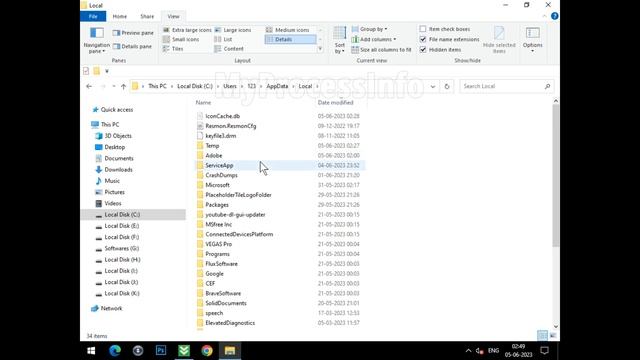Open Google Chrome from taskbar
This screenshot has height=360, width=640.
click(x=207, y=351)
